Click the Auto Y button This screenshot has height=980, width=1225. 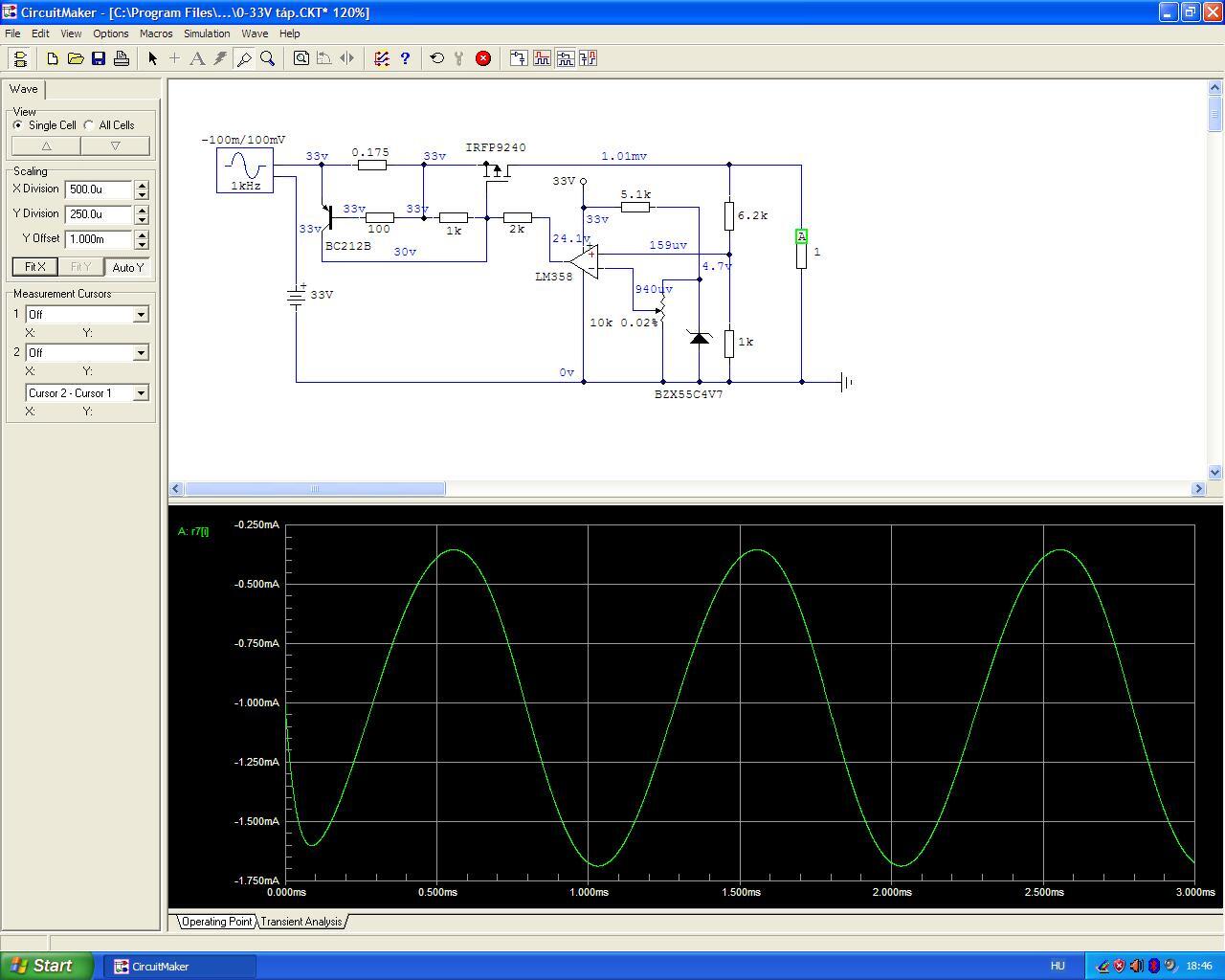127,267
